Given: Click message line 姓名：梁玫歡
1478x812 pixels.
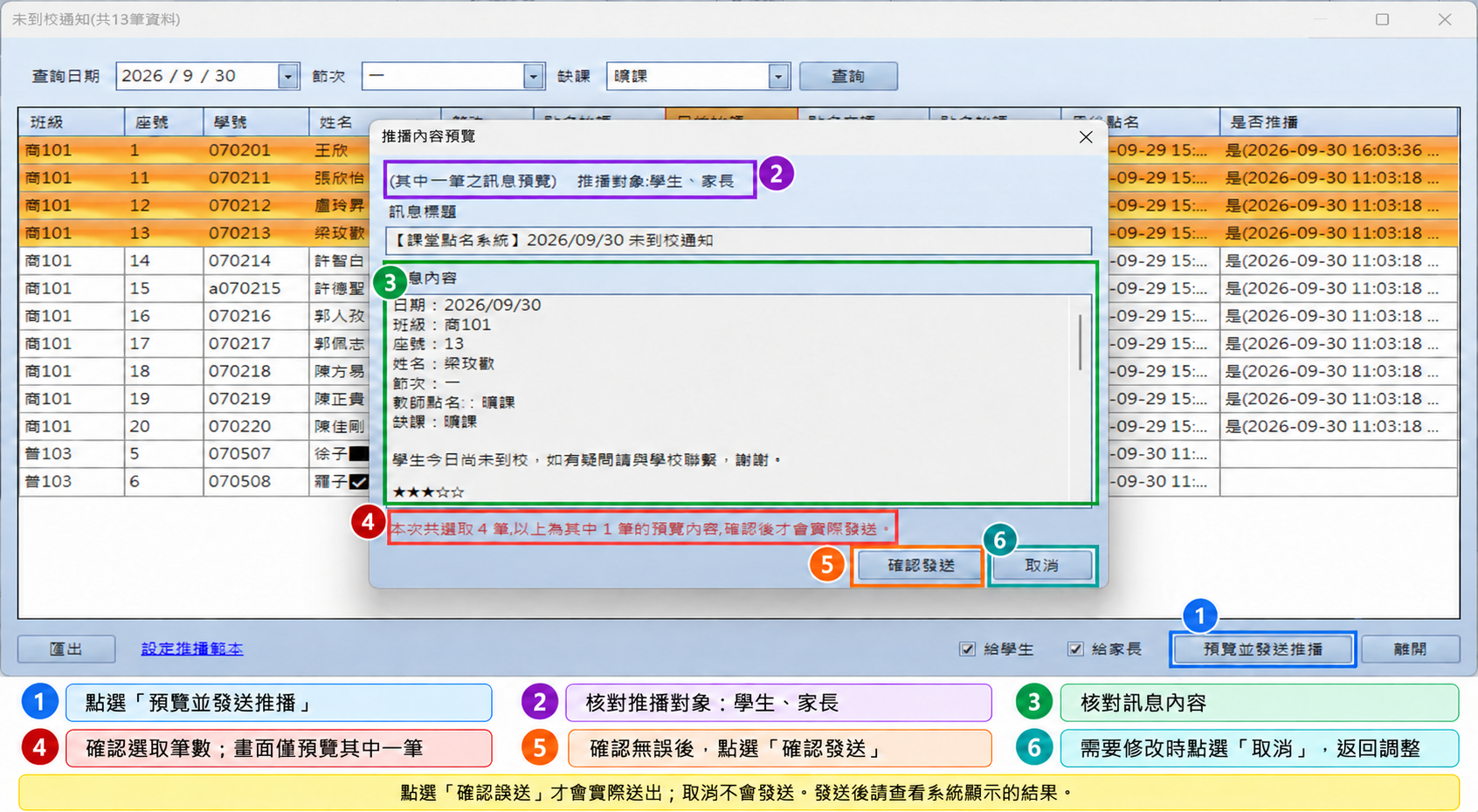Looking at the screenshot, I should pos(444,363).
